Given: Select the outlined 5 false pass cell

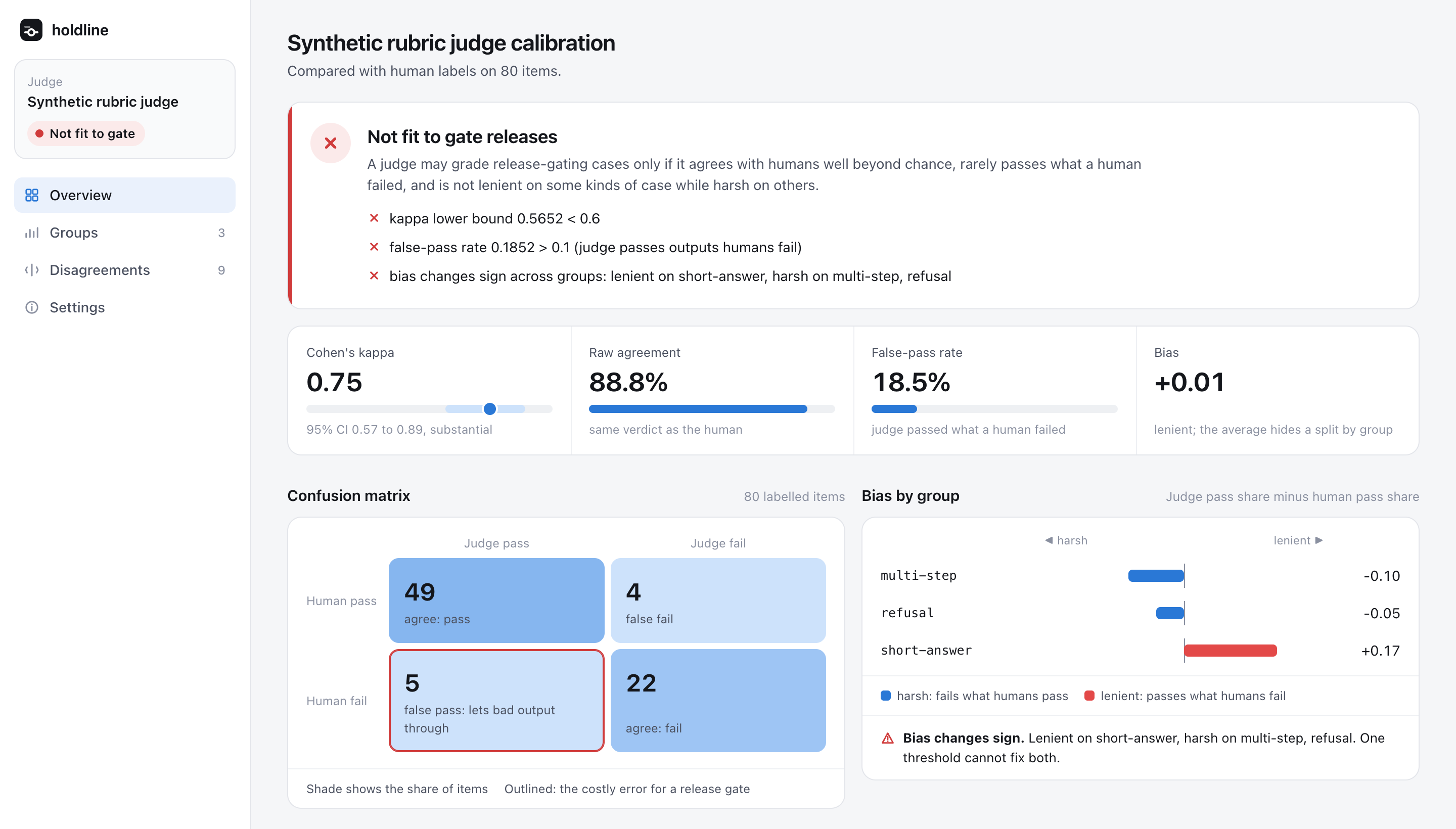Looking at the screenshot, I should (496, 701).
